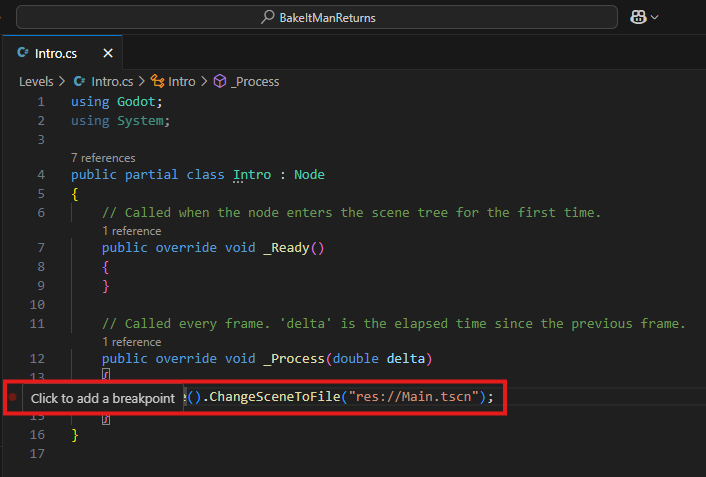
Task: Click the comment about node entering scene tree
Action: [351, 213]
